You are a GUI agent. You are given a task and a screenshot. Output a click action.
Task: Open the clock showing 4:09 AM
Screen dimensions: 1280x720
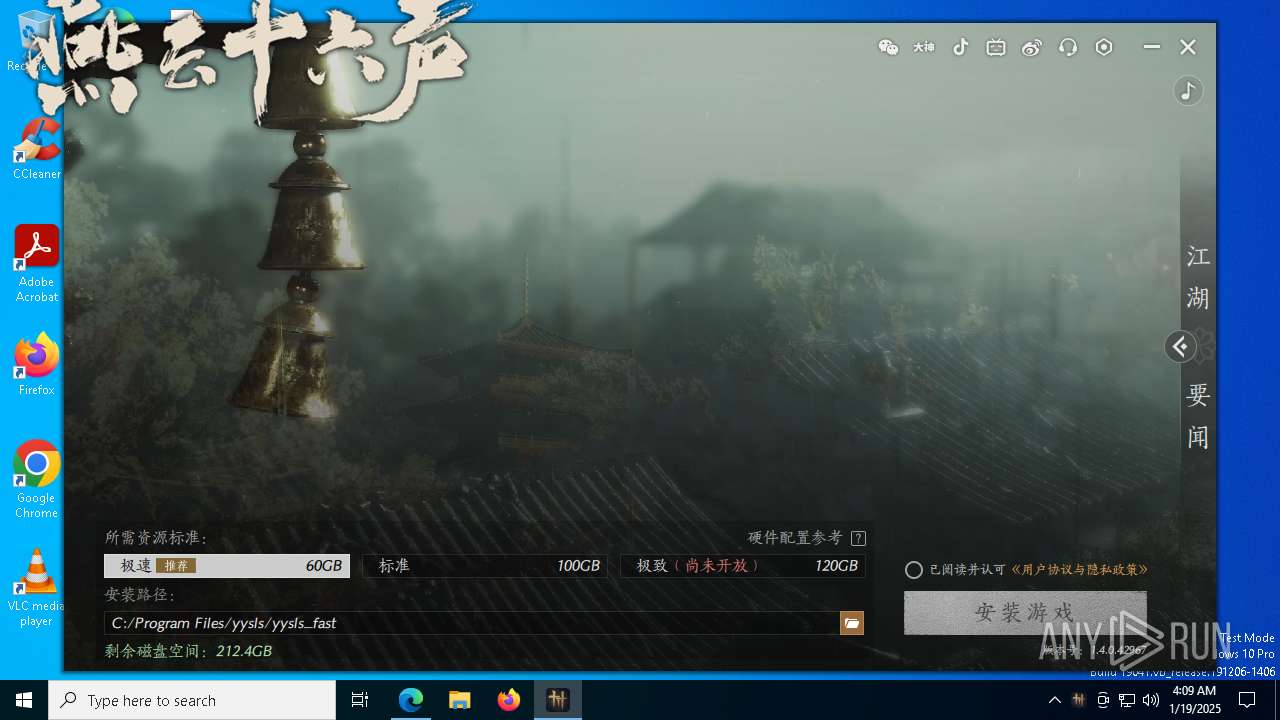(1194, 700)
